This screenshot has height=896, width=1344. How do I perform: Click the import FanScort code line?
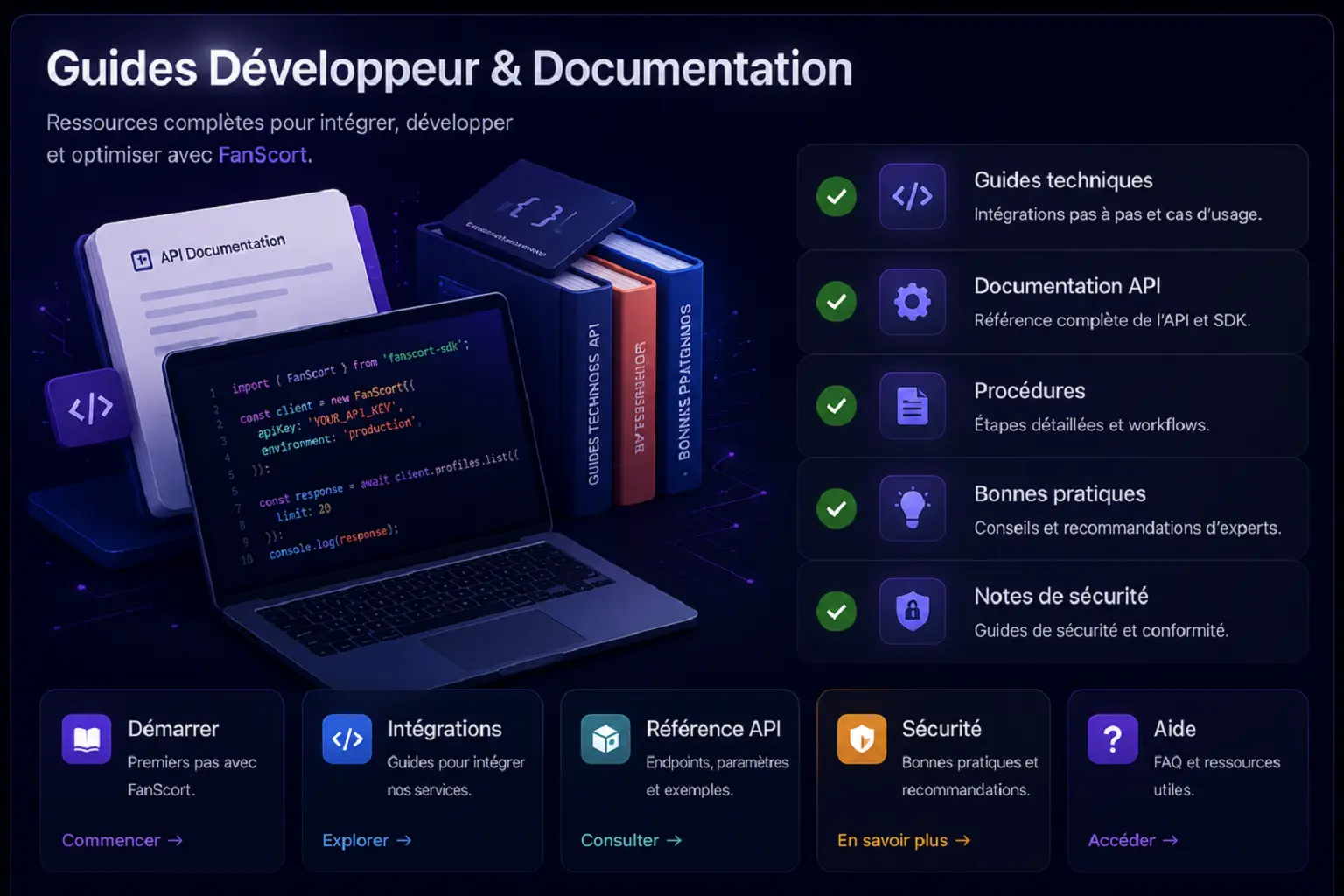point(350,367)
